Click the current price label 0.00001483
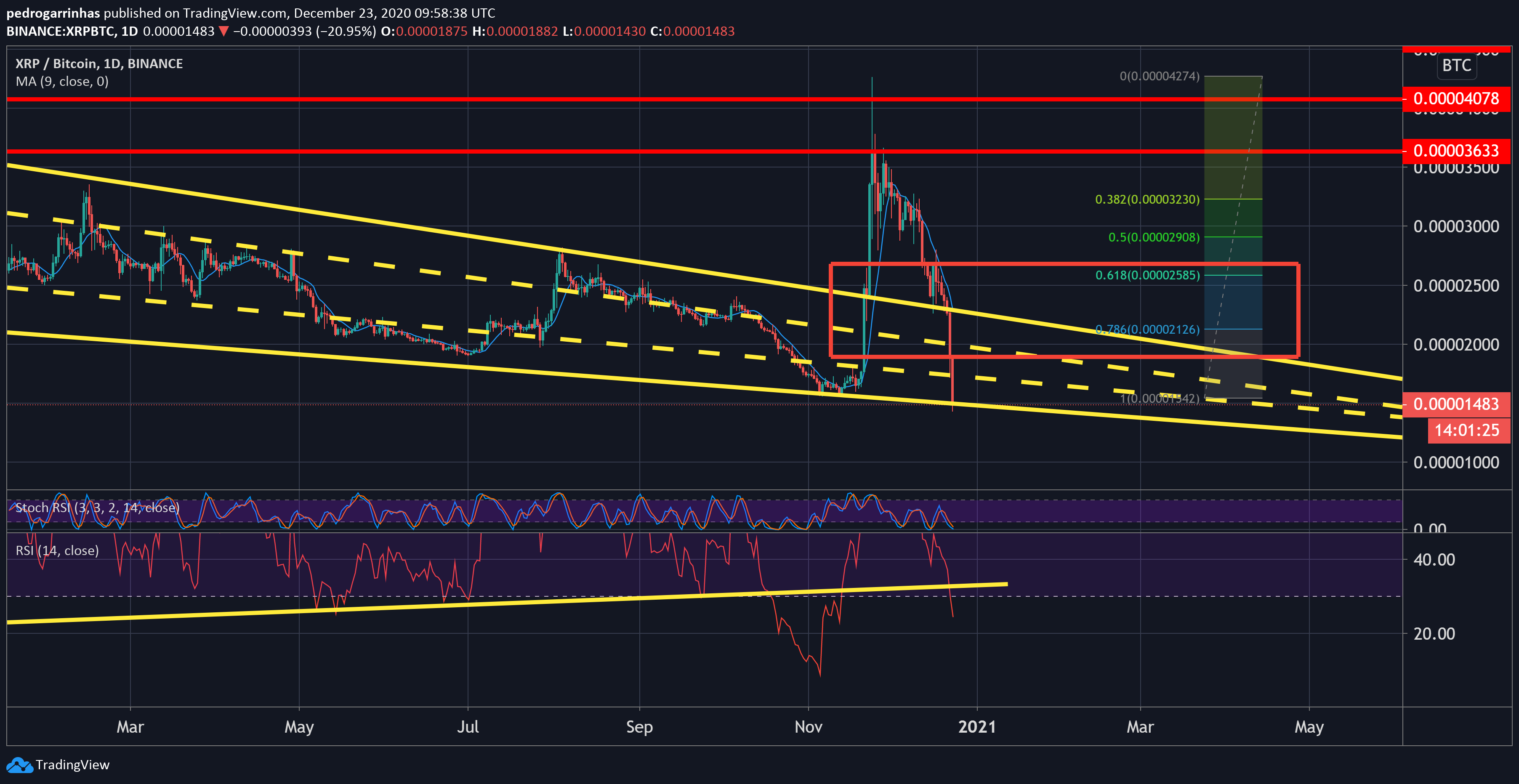Image resolution: width=1519 pixels, height=784 pixels. tap(1456, 404)
